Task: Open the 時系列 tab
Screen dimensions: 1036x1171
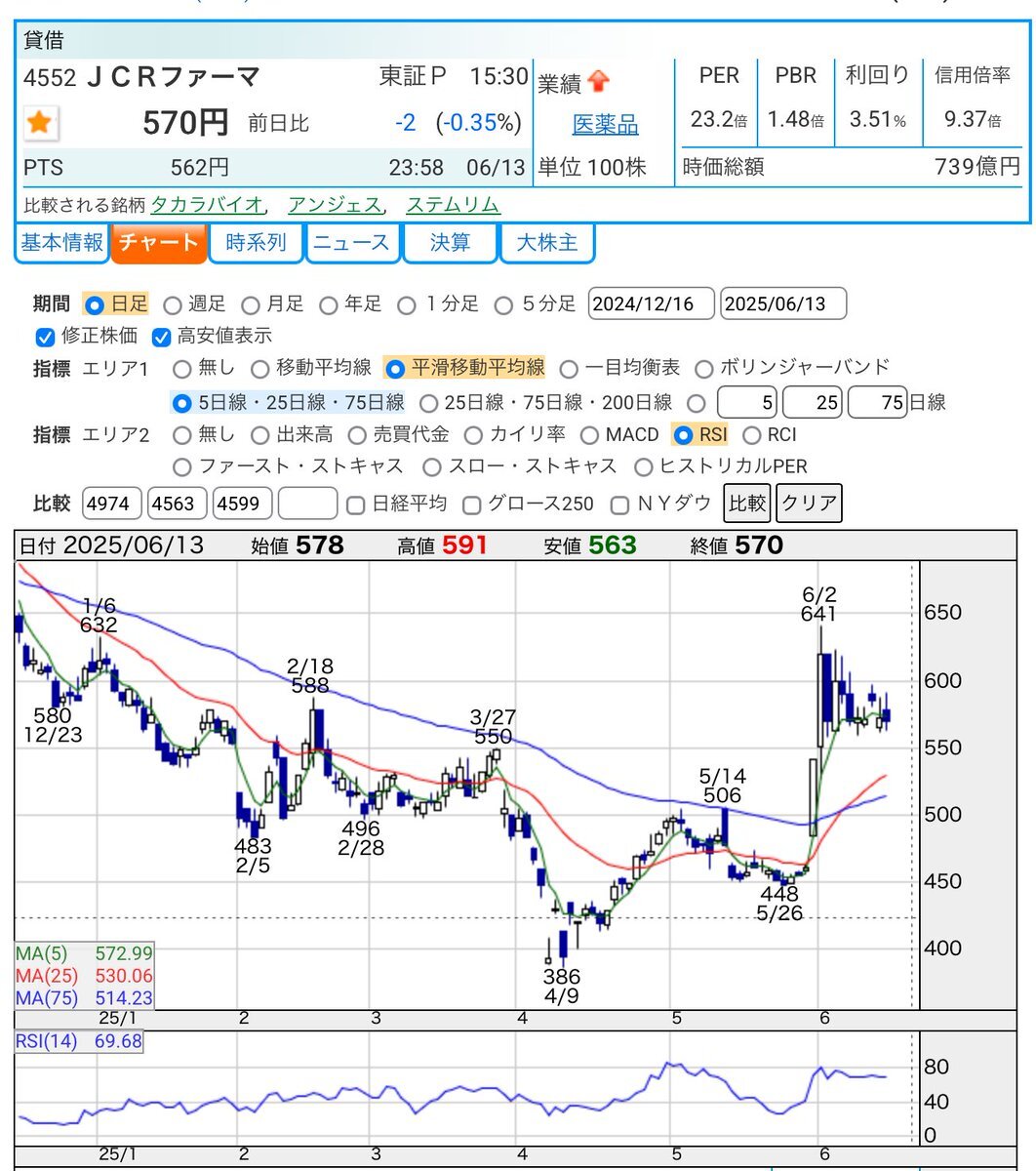Action: click(256, 243)
